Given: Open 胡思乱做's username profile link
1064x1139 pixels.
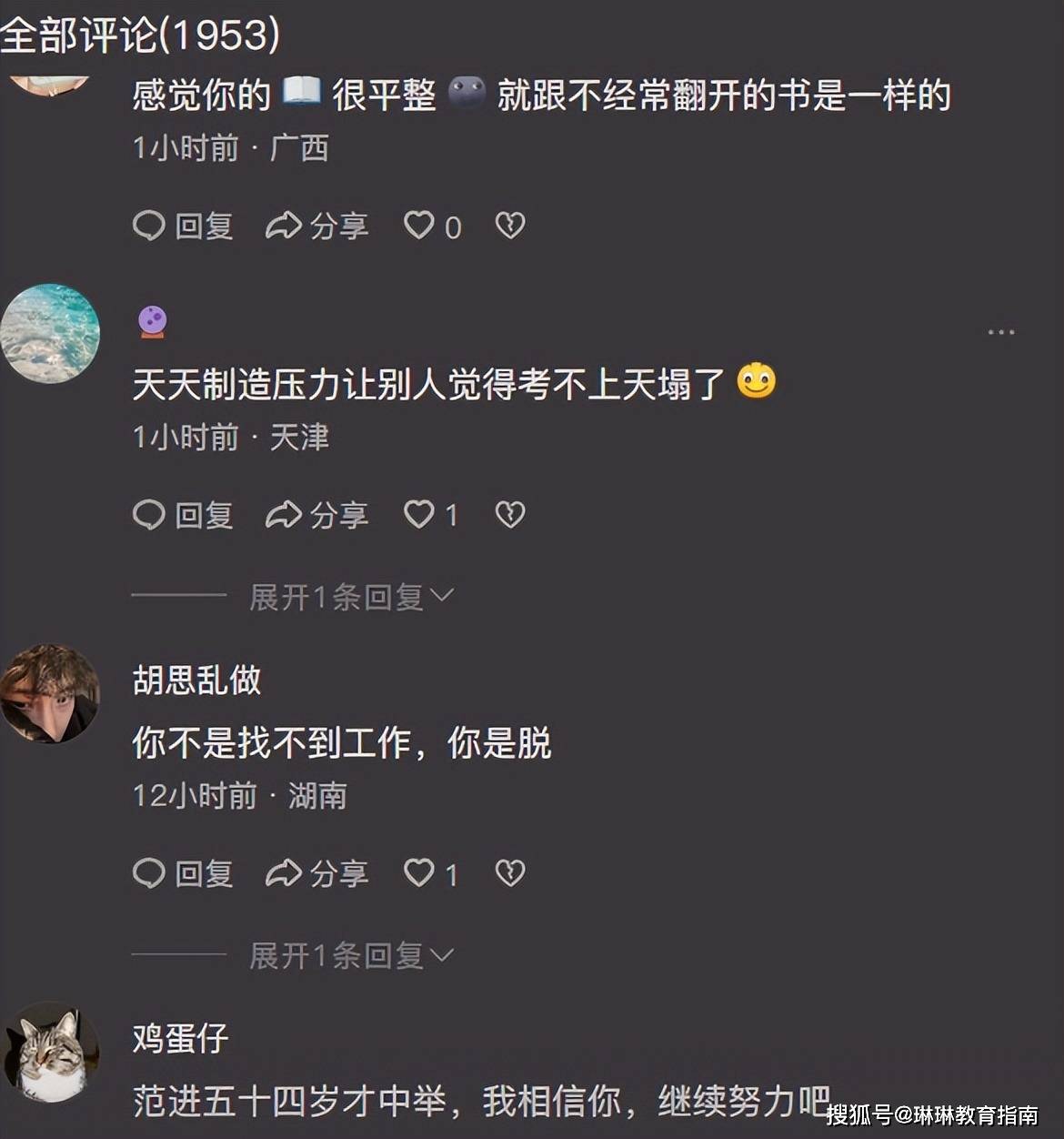Looking at the screenshot, I should (x=197, y=680).
